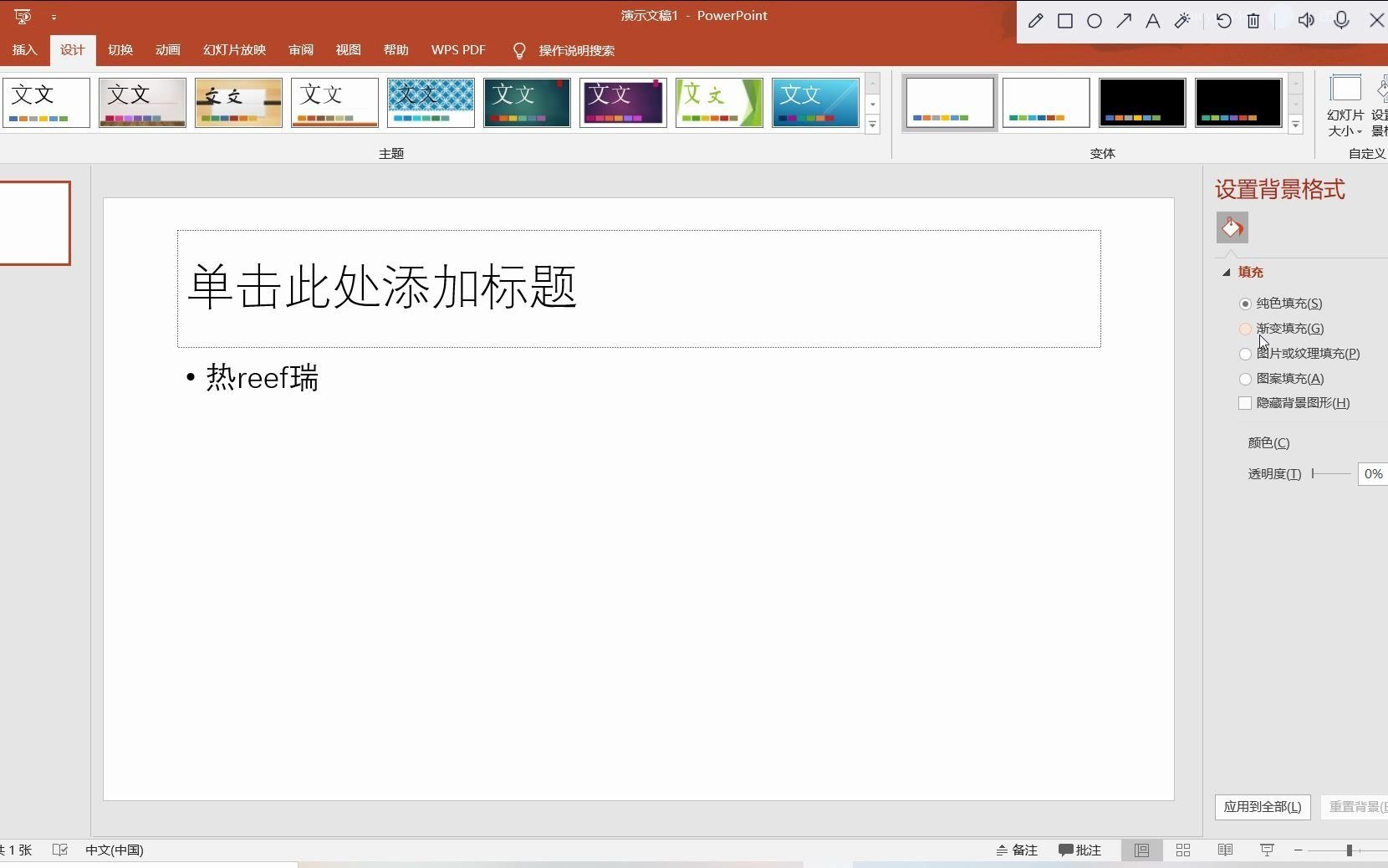
Task: Select the pencil annotation tool
Action: pos(1035,21)
